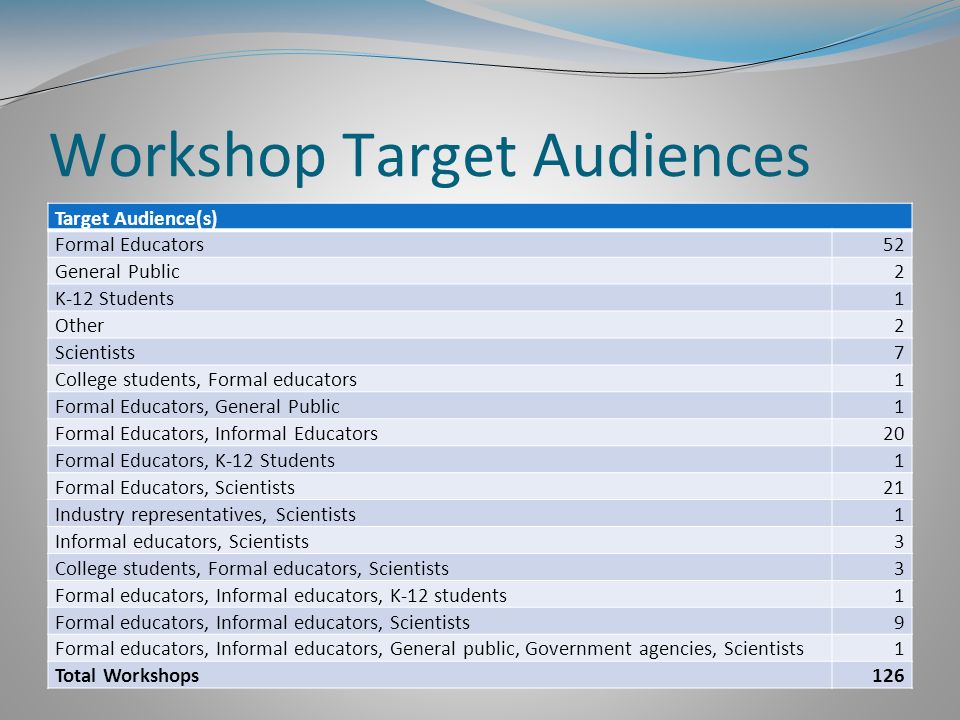This screenshot has width=960, height=720.
Task: Click 'Formal educators, Informal educators, K-12 students' row
Action: tap(479, 595)
